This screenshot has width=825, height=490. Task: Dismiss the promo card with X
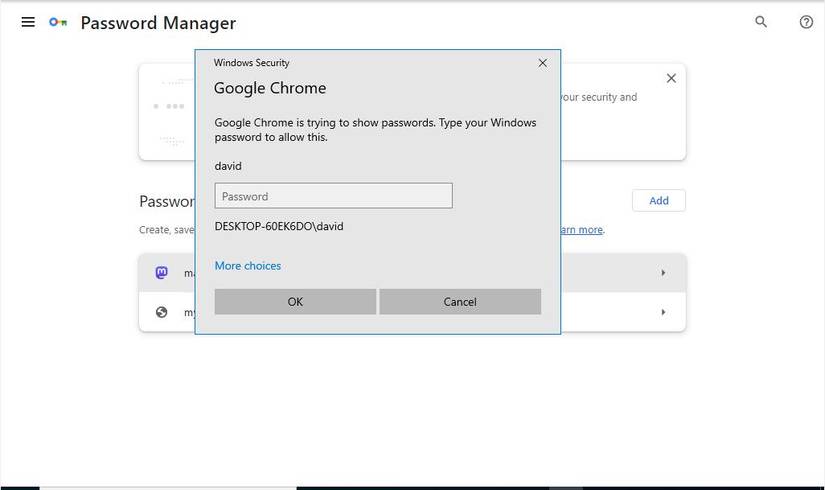pos(671,78)
